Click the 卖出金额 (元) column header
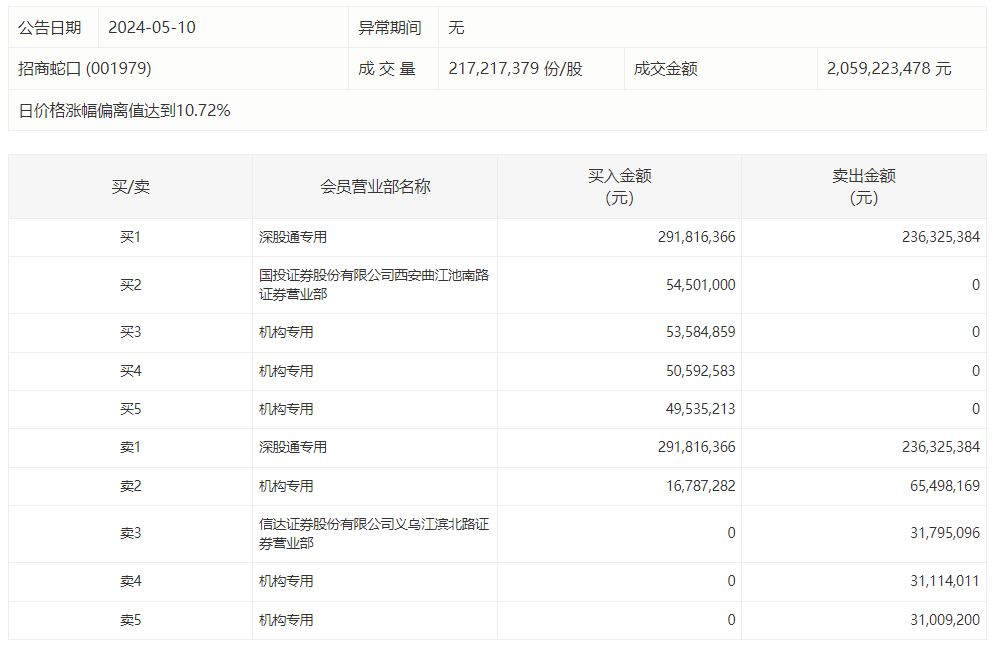997x654 pixels. pyautogui.click(x=863, y=187)
